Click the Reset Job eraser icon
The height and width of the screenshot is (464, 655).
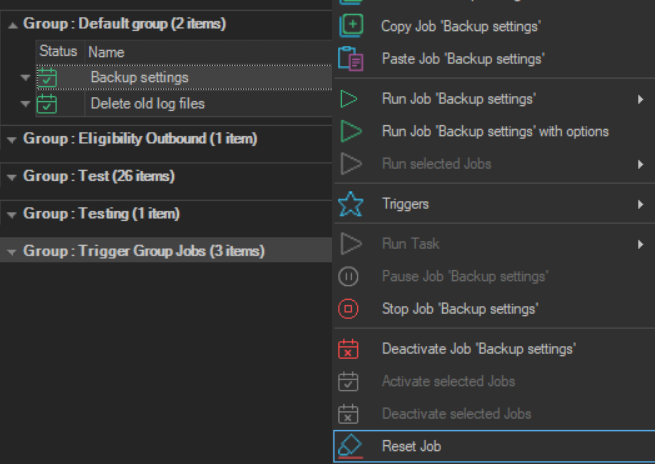click(349, 446)
